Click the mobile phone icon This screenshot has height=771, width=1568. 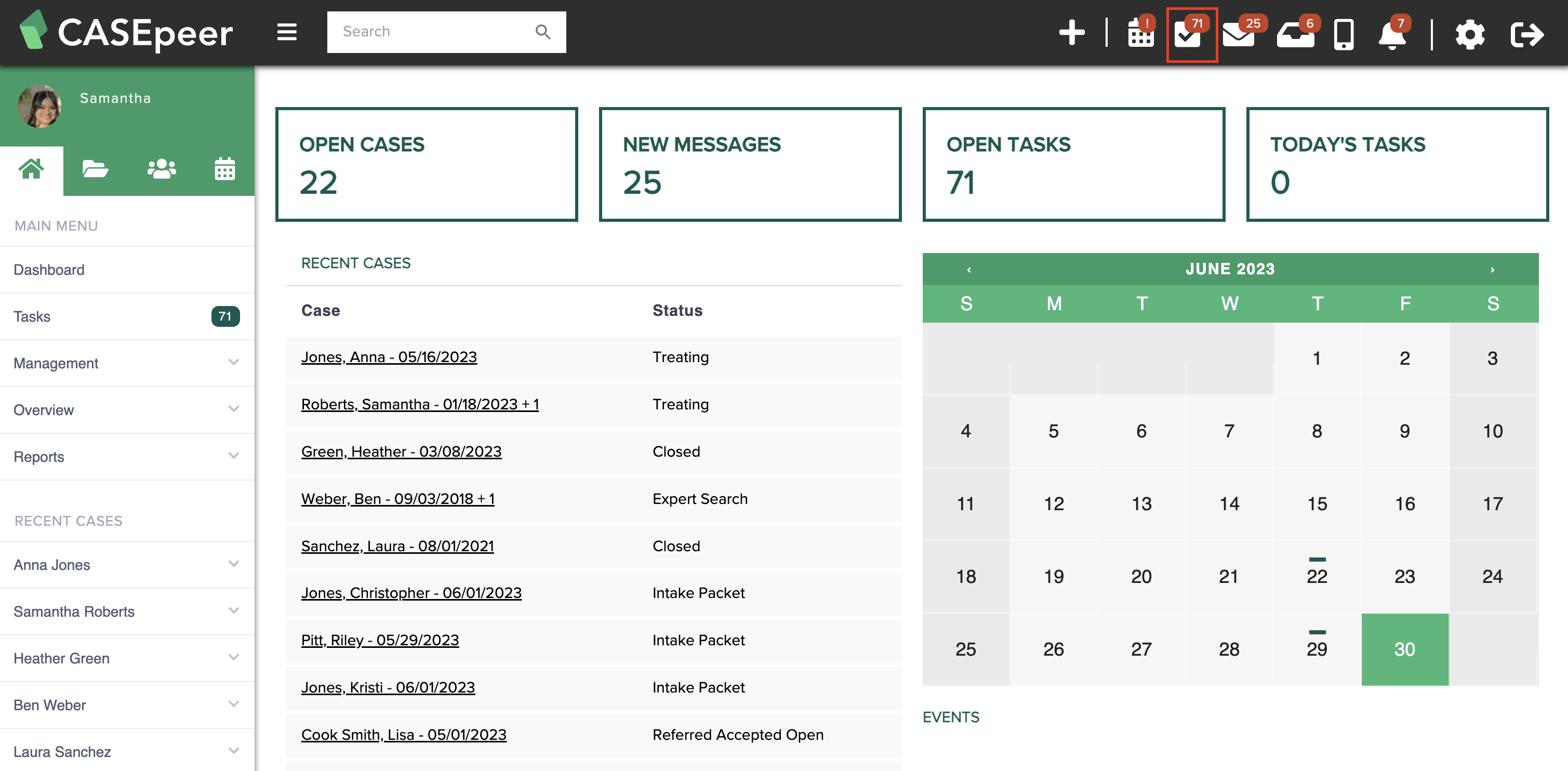[x=1344, y=34]
